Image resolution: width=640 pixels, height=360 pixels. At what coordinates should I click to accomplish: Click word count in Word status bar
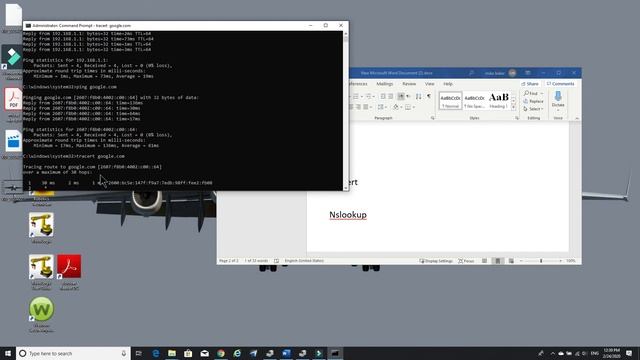coord(256,260)
